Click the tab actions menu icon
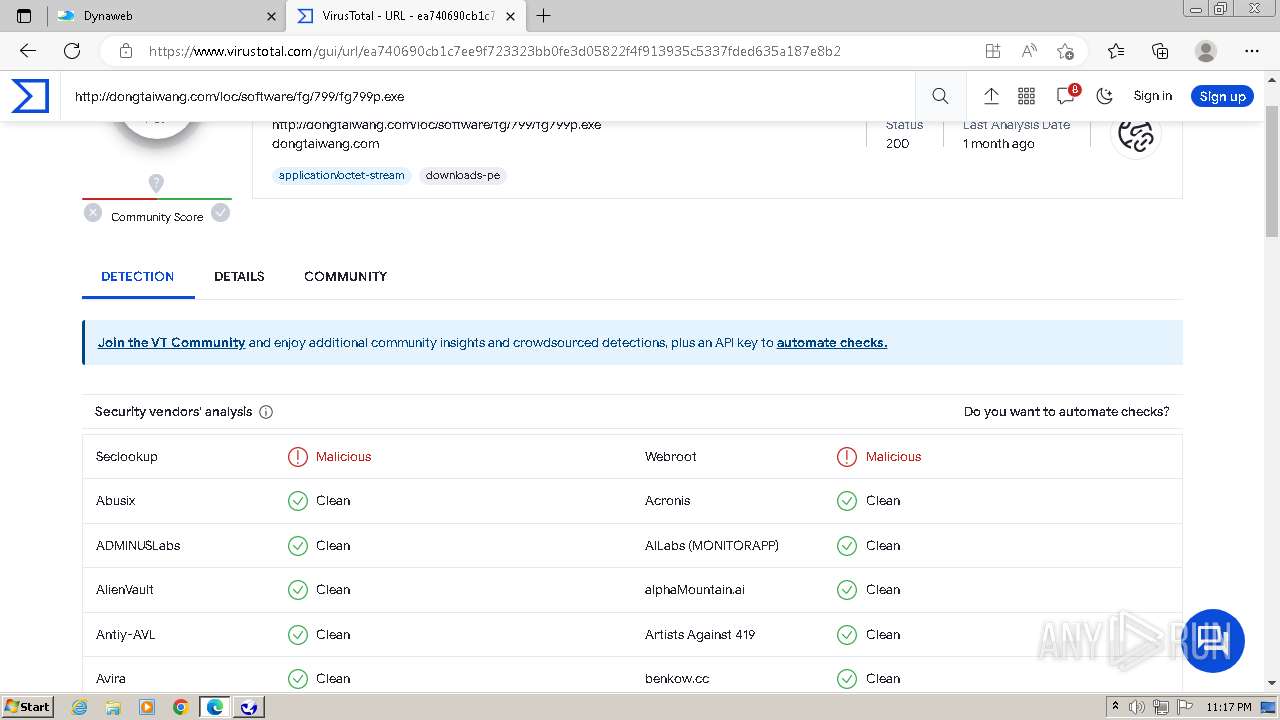The width and height of the screenshot is (1280, 720). [x=24, y=16]
